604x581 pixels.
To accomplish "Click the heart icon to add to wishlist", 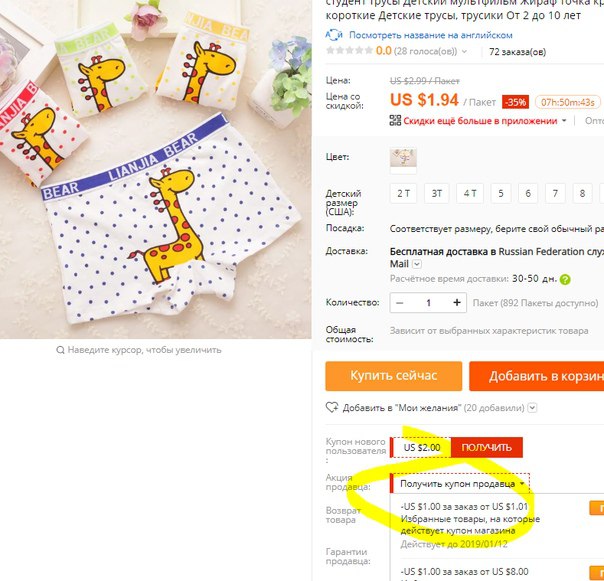I will pyautogui.click(x=332, y=407).
